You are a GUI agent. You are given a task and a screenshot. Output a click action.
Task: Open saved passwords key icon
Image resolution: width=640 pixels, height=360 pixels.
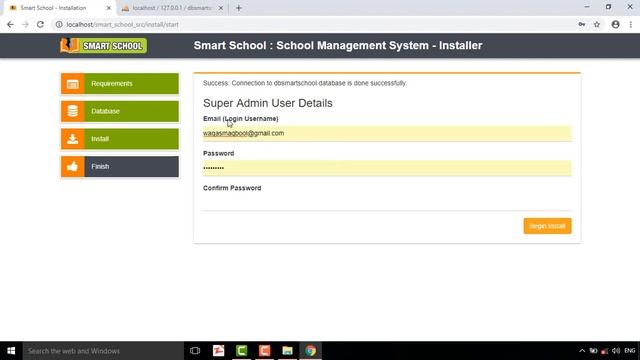[x=582, y=24]
